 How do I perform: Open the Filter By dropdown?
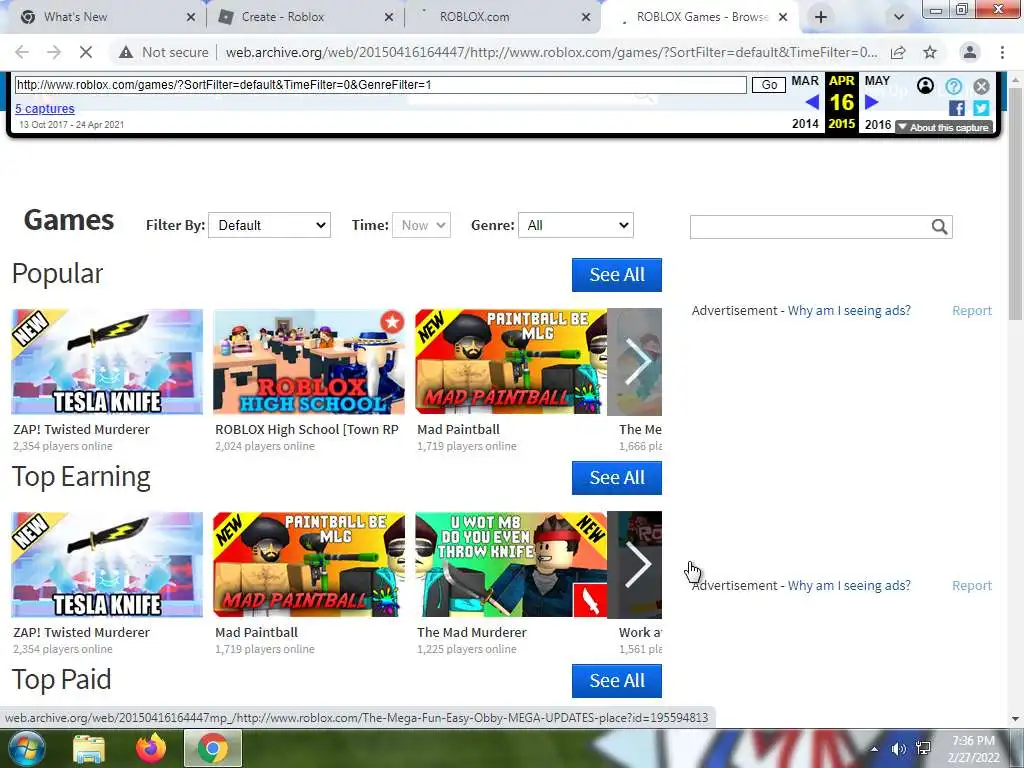click(269, 225)
